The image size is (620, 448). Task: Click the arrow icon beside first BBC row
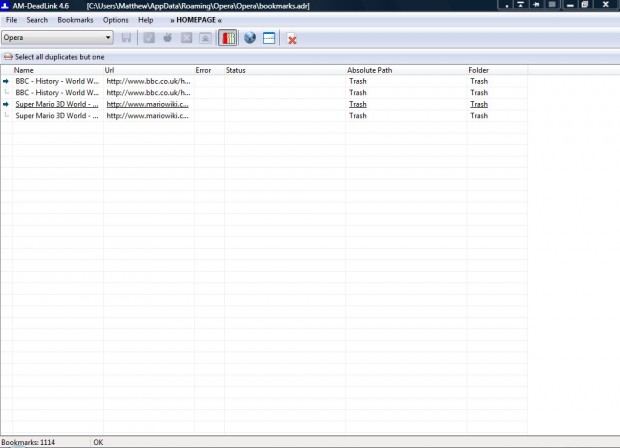coord(6,81)
